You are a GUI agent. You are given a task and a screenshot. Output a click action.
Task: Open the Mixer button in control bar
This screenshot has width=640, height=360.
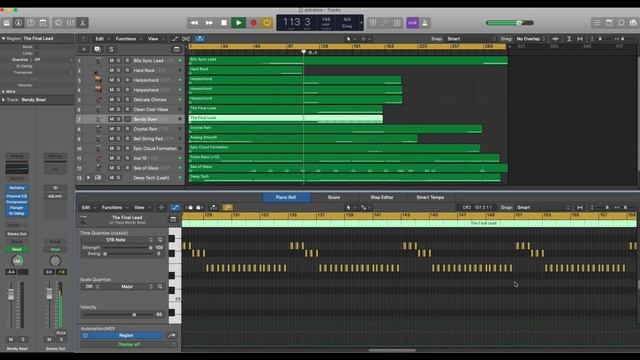70,23
